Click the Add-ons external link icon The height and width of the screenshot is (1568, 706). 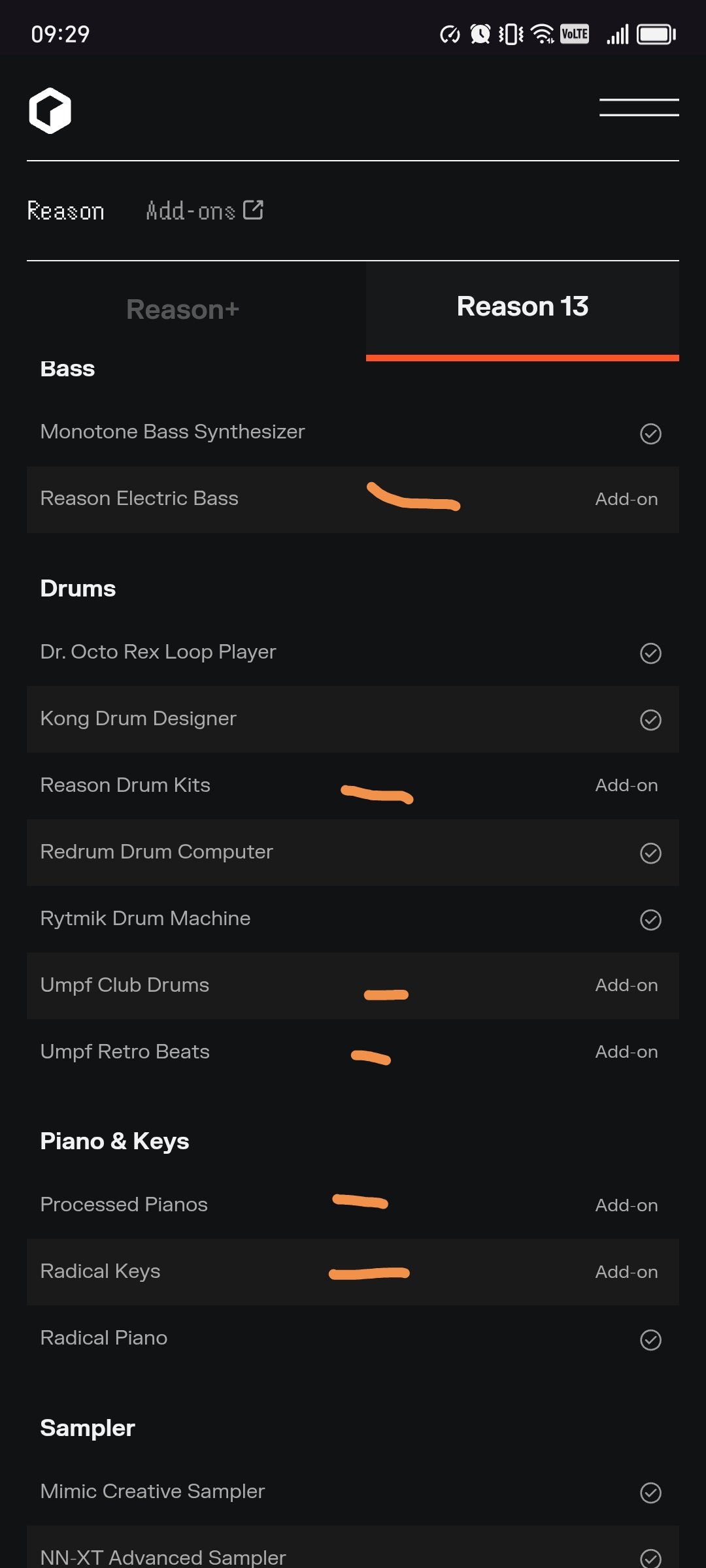pos(253,210)
